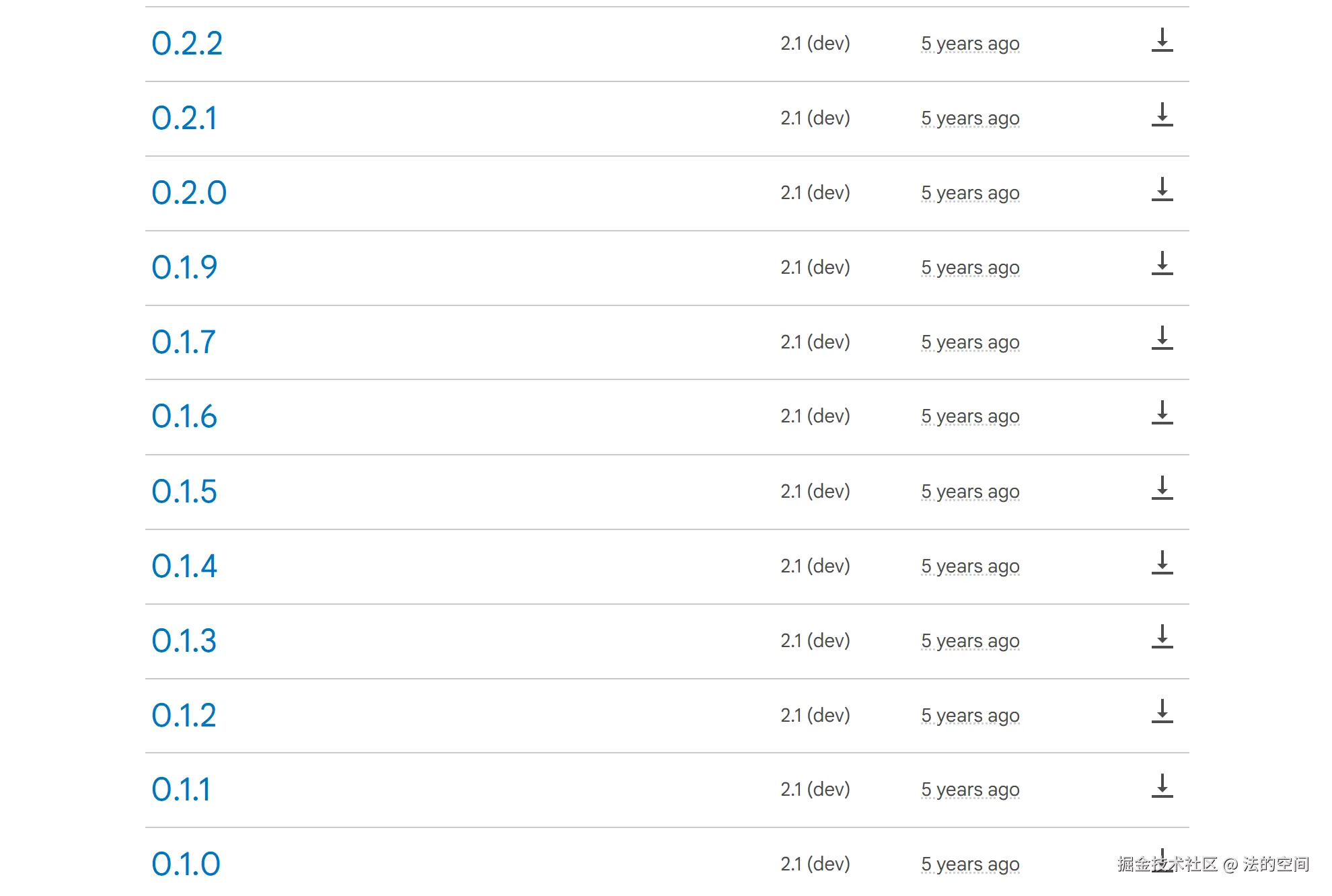Download version 0.1.1 archive
Image resolution: width=1332 pixels, height=896 pixels.
(x=1162, y=786)
